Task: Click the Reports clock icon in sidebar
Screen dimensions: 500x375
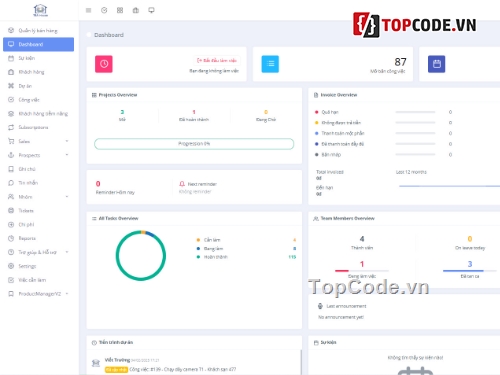Action: pos(11,238)
